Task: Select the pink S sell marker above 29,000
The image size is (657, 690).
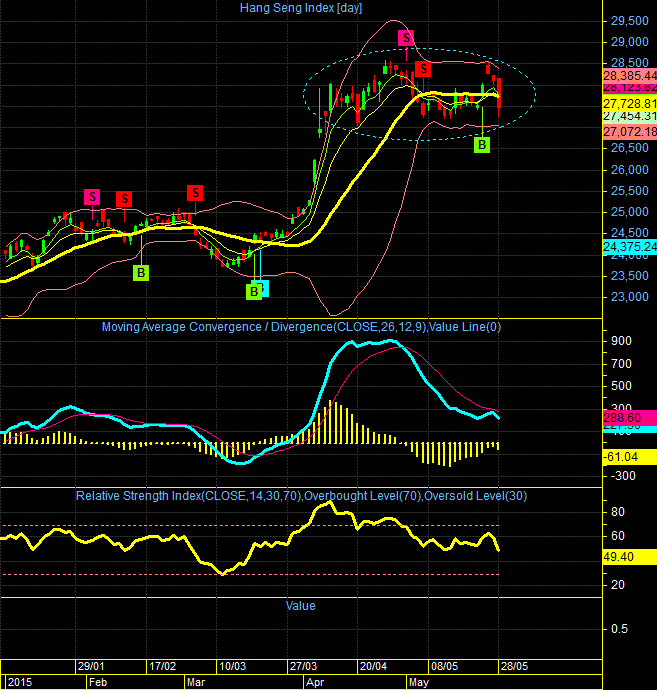Action: click(406, 38)
